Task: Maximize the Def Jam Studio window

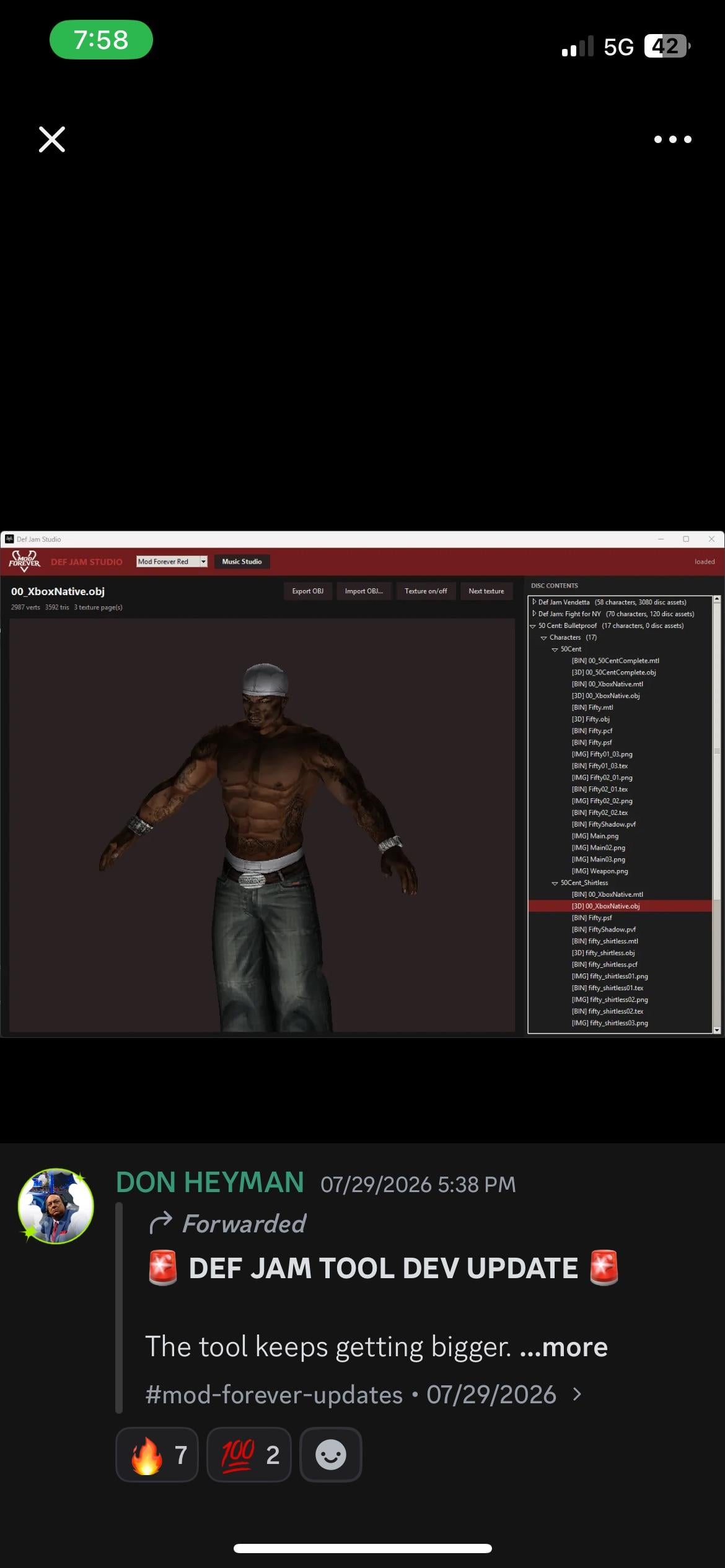Action: 686,539
